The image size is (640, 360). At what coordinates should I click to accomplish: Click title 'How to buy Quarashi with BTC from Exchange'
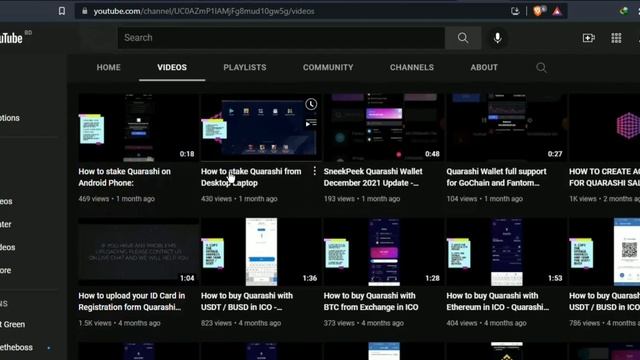pos(371,301)
